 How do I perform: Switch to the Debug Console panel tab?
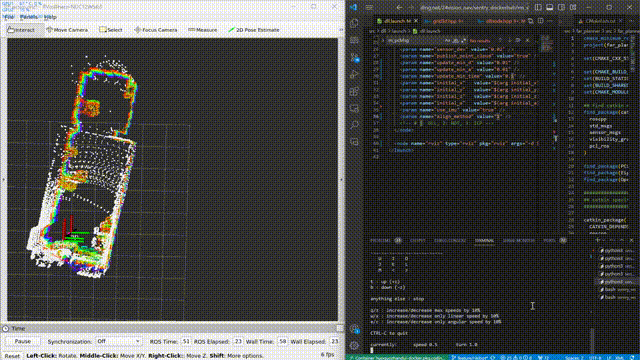tap(450, 241)
